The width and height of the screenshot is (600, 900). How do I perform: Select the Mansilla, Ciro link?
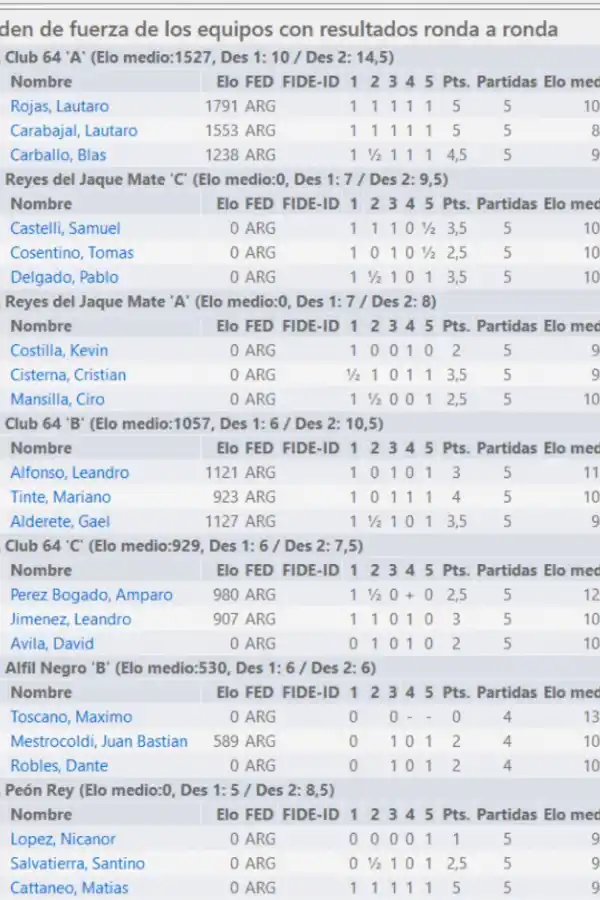(x=57, y=399)
